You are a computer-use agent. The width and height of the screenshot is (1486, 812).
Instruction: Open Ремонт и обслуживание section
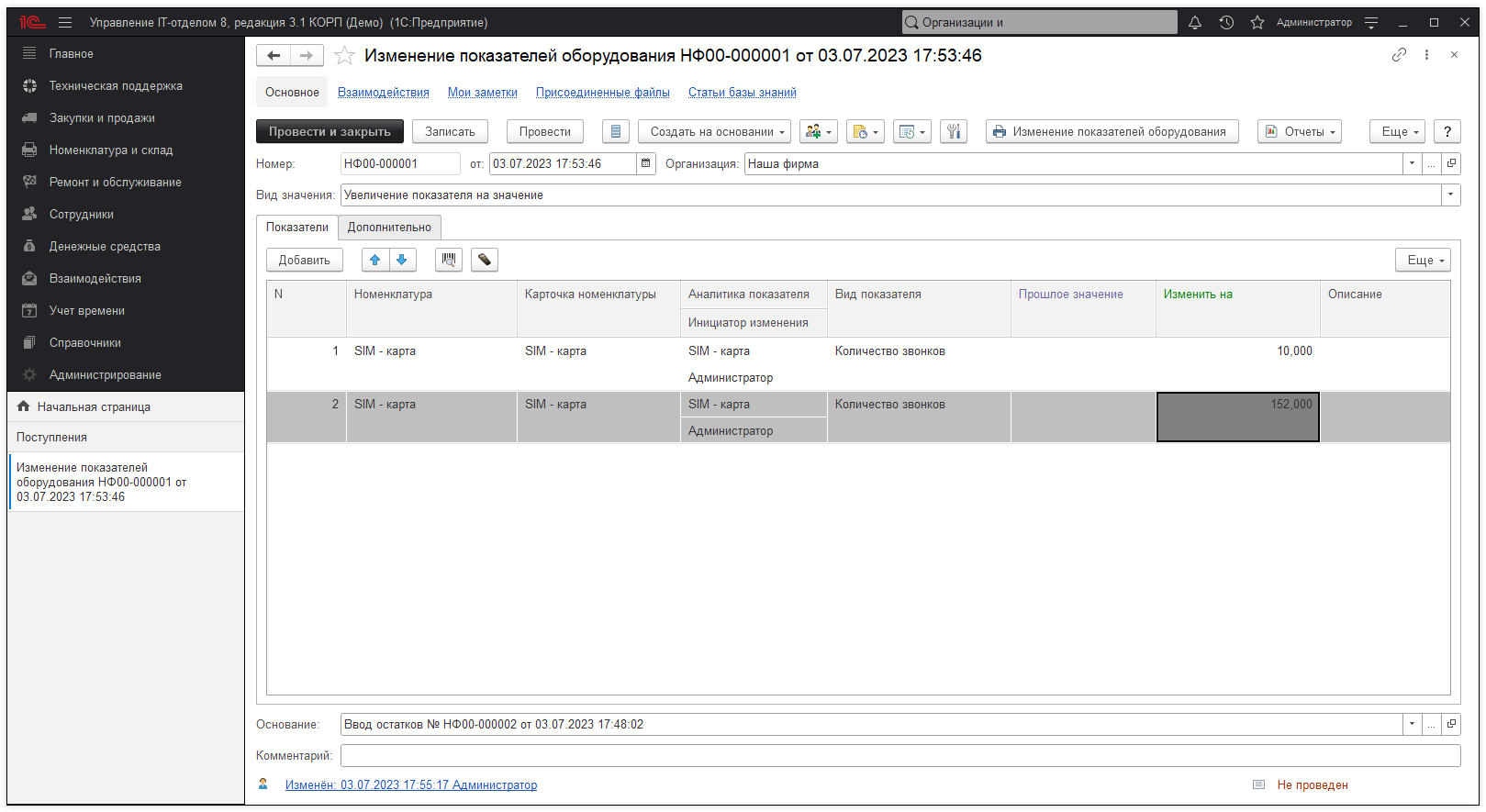tap(115, 182)
